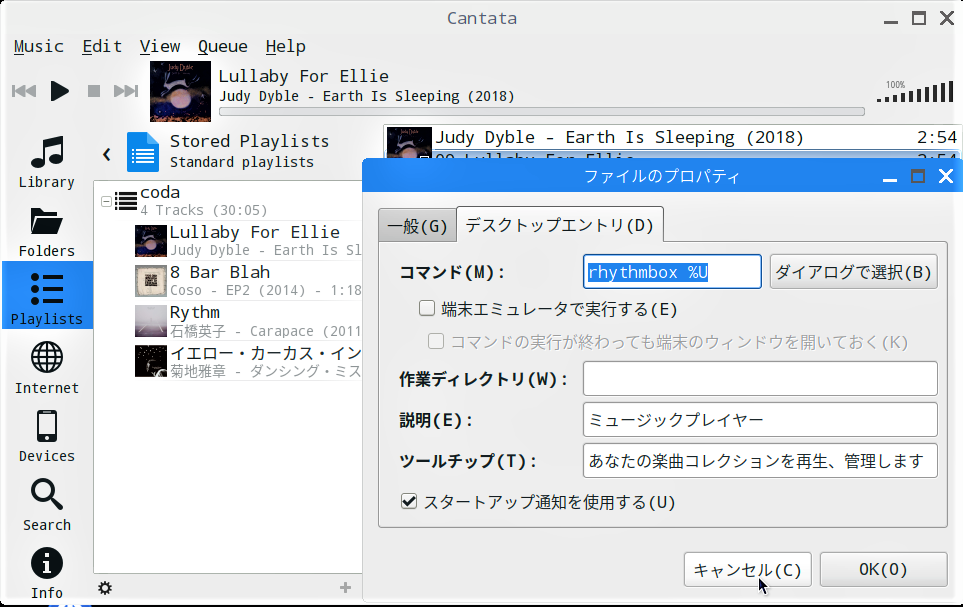The height and width of the screenshot is (607, 963).
Task: Go back from Stored Playlists
Action: [x=107, y=154]
